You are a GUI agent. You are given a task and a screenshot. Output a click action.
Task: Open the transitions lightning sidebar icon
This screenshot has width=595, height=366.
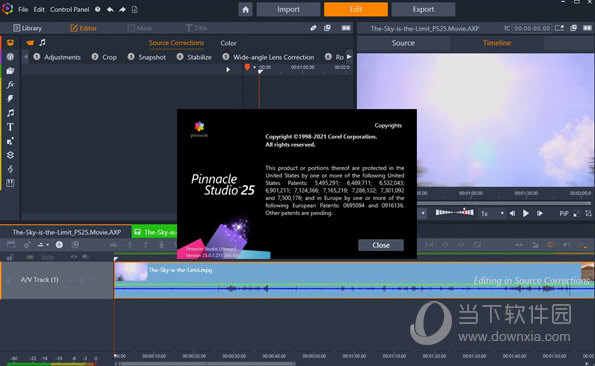[10, 99]
